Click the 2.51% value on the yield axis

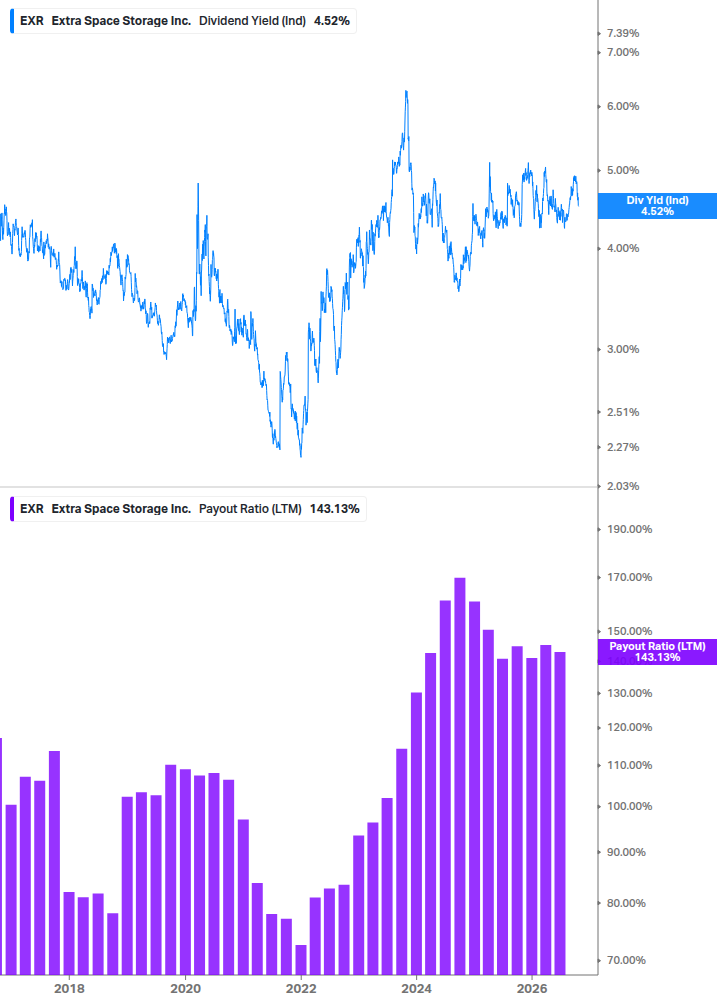pyautogui.click(x=623, y=412)
